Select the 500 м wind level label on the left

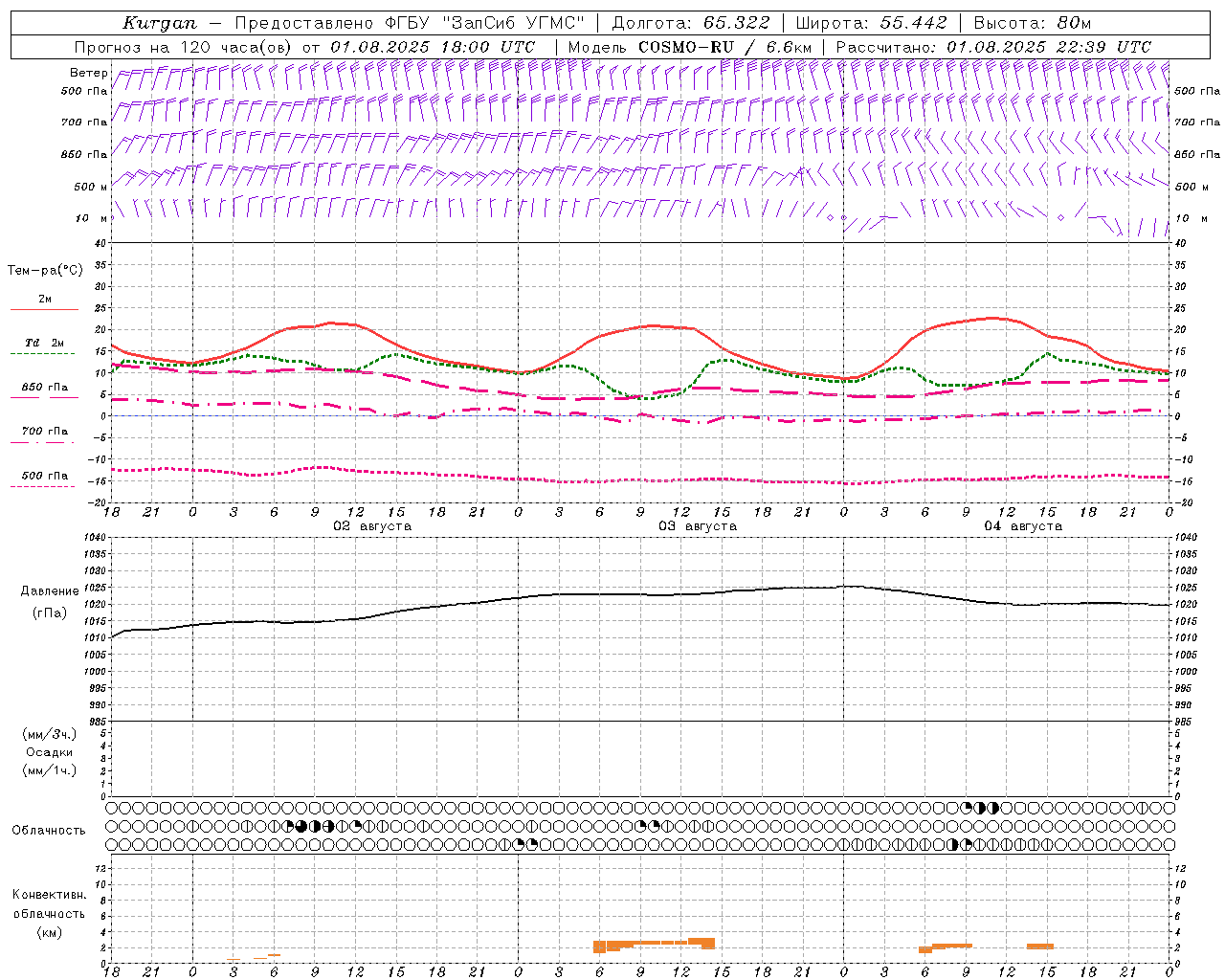(x=91, y=187)
